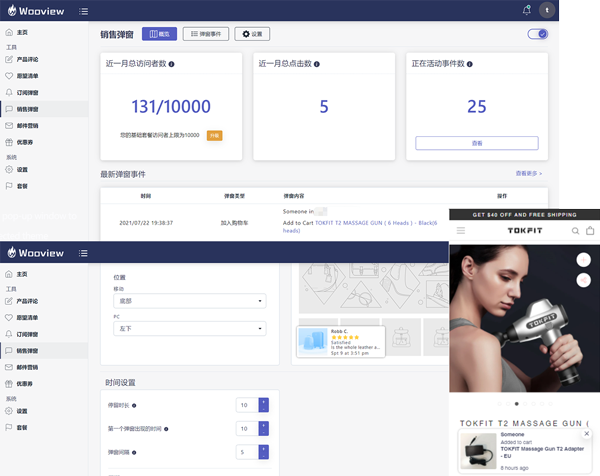Click the Robb C. review preview popup
600x476 pixels.
341,342
